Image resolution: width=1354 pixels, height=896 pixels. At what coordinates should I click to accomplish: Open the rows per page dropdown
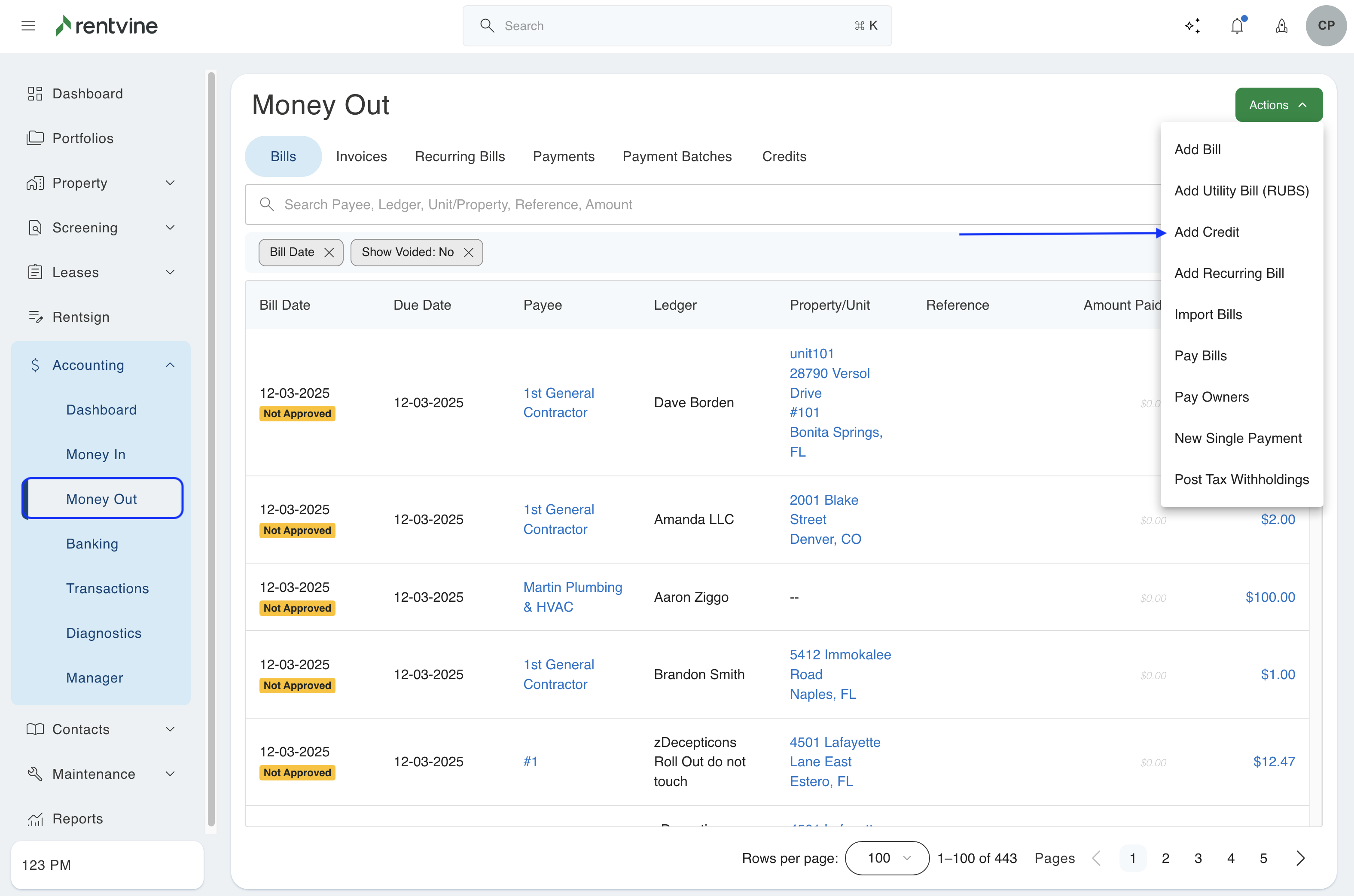pos(887,858)
